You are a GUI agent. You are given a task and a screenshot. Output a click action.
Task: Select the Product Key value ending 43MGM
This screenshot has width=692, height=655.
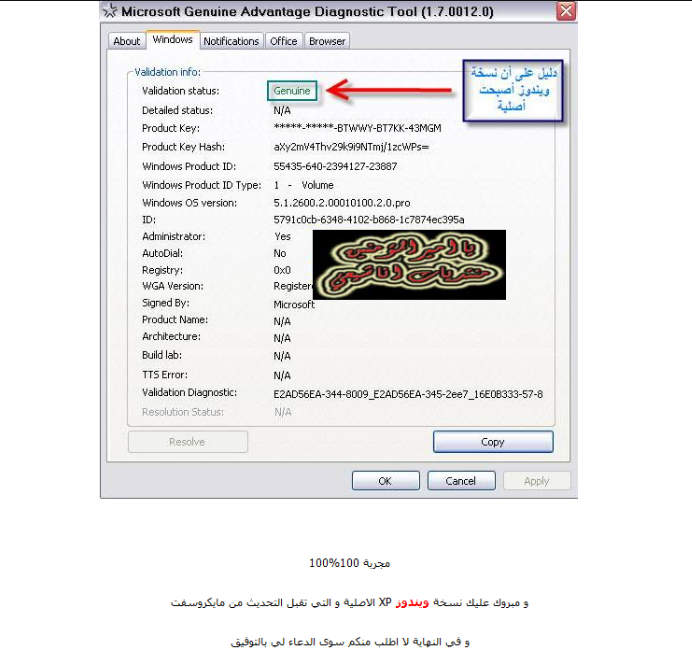pos(357,128)
